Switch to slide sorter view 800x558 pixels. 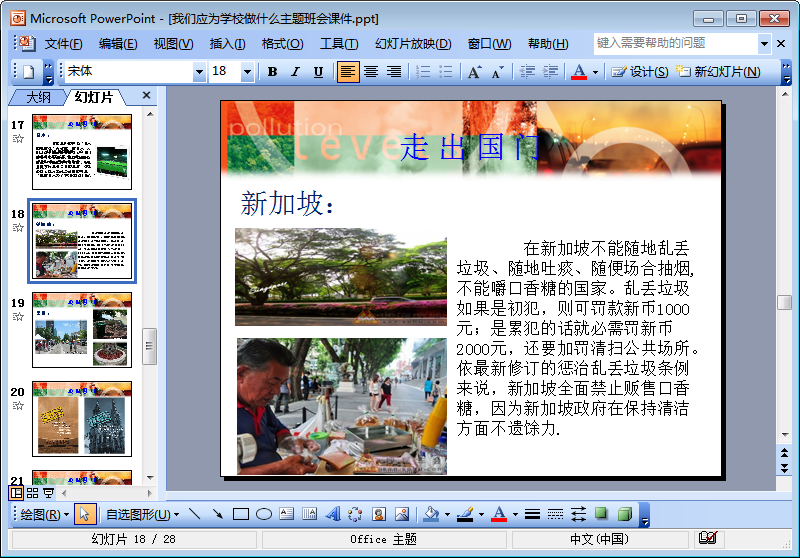click(x=32, y=493)
